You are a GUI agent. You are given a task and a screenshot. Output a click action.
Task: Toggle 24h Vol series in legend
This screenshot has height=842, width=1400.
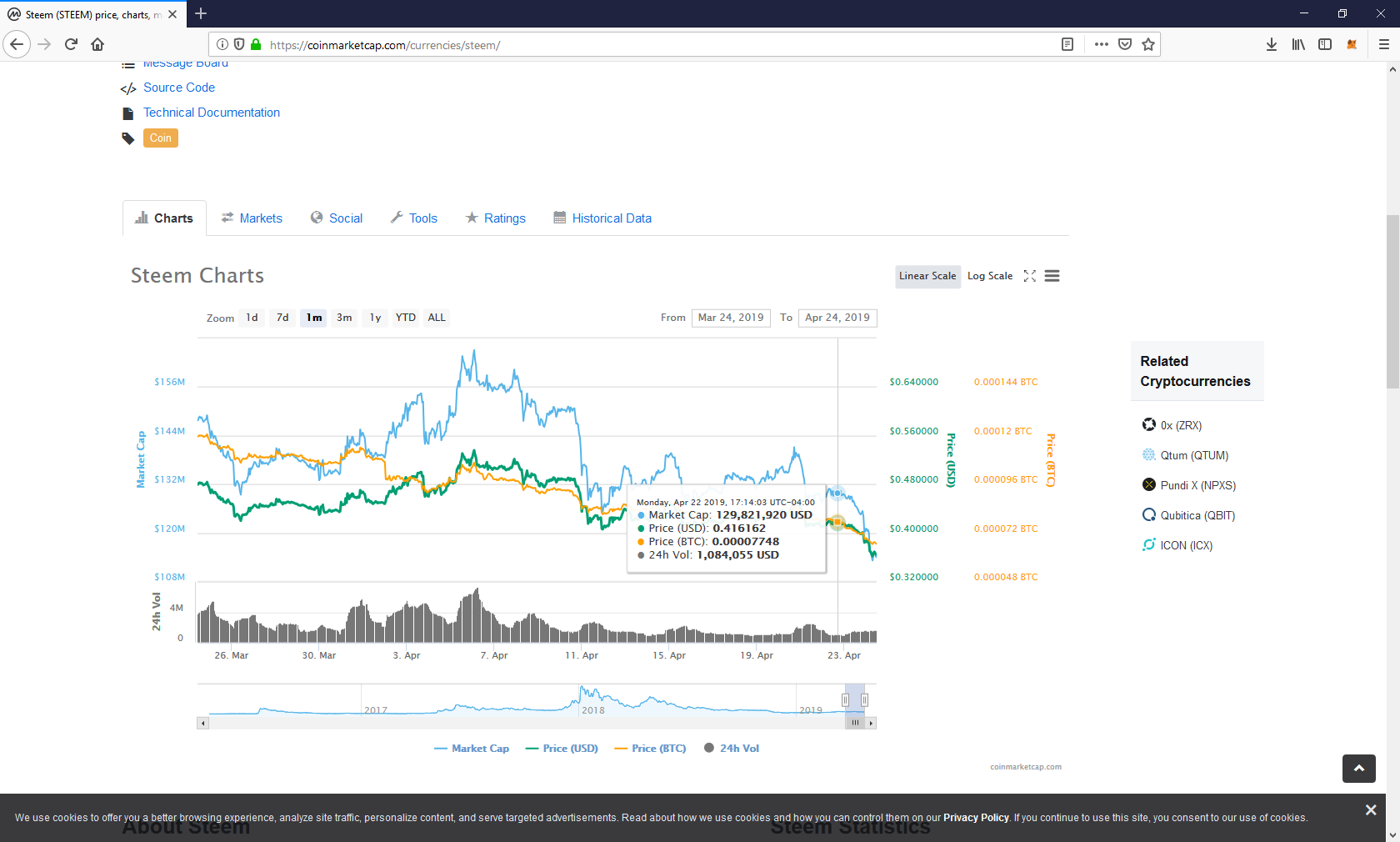732,749
